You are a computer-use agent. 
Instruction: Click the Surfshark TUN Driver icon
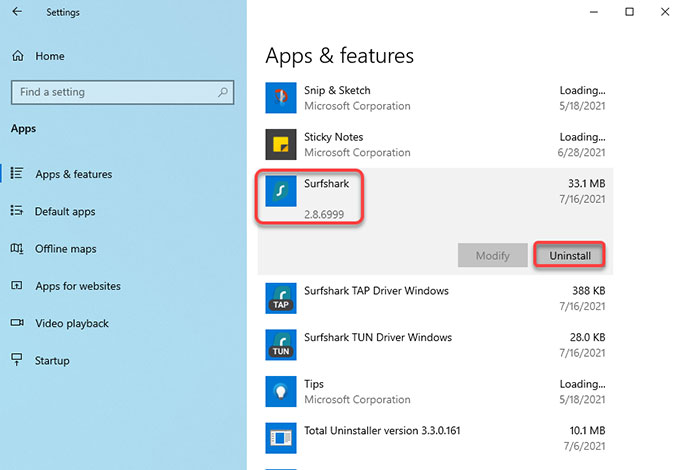click(x=281, y=345)
